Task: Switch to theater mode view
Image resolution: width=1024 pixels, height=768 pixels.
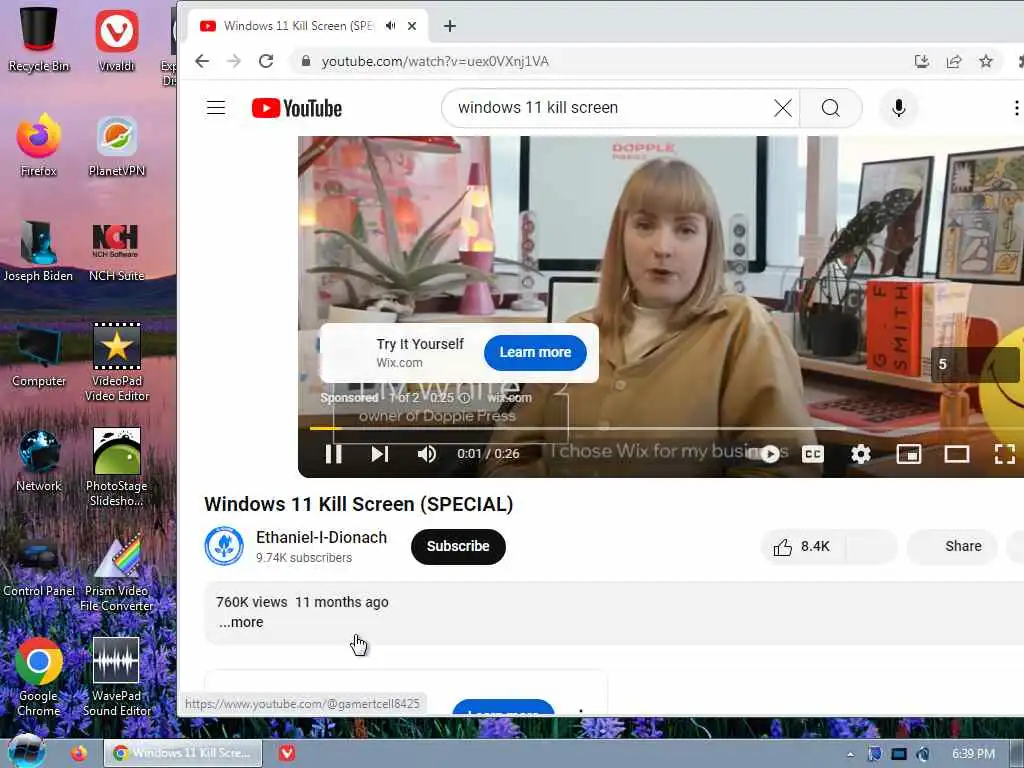Action: point(957,453)
